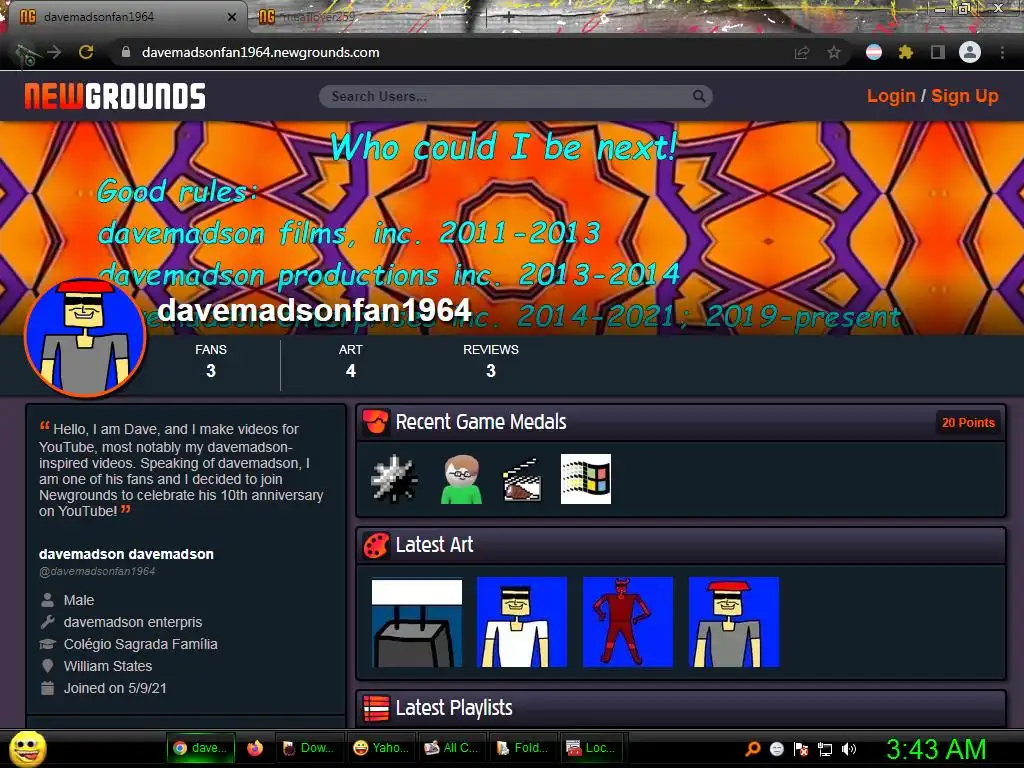Focus the Search Users field

click(515, 96)
